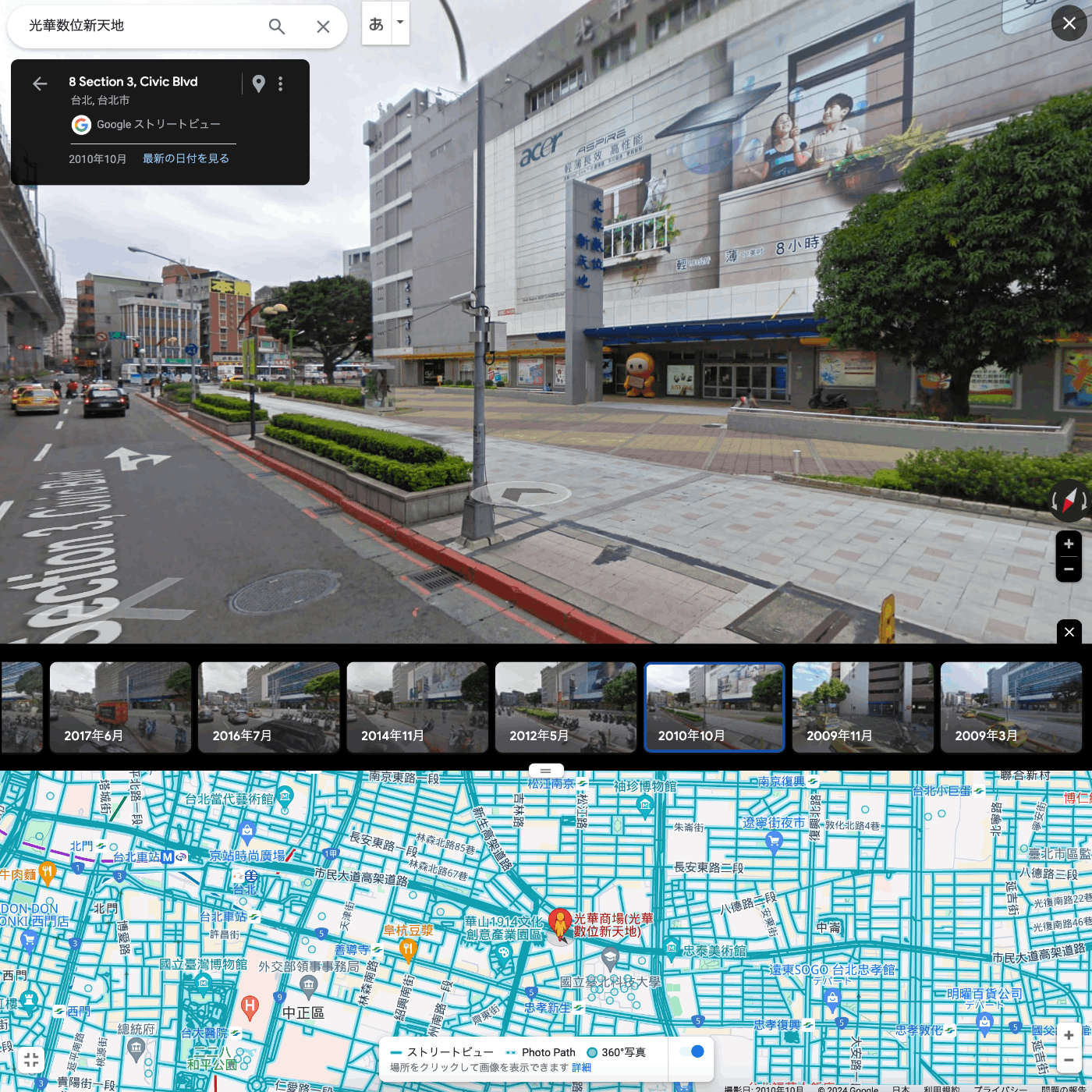Viewport: 1092px width, 1092px height.
Task: Click the 中正區 district label
Action: pyautogui.click(x=303, y=1012)
